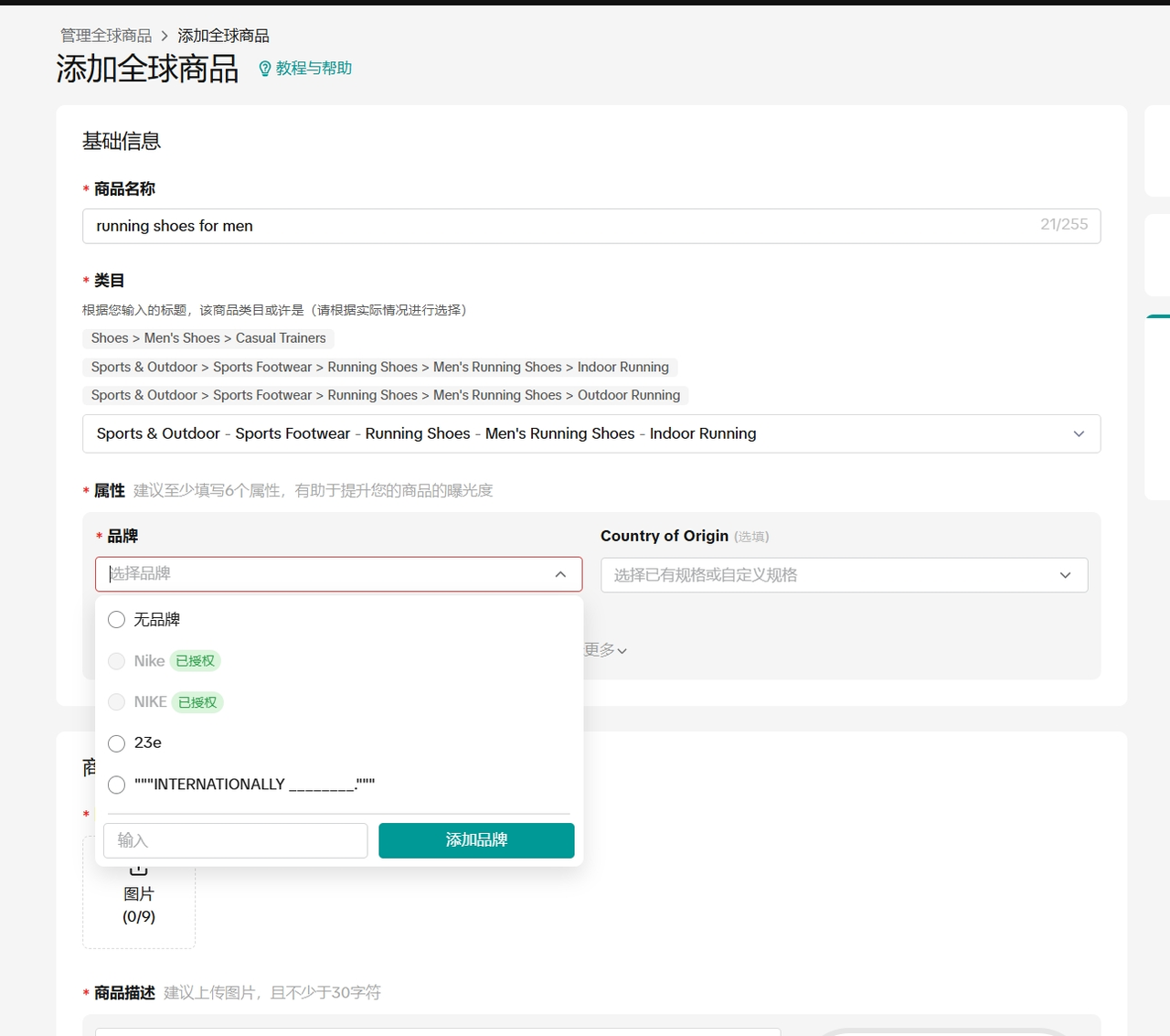Focus the product name text field

(x=562, y=226)
